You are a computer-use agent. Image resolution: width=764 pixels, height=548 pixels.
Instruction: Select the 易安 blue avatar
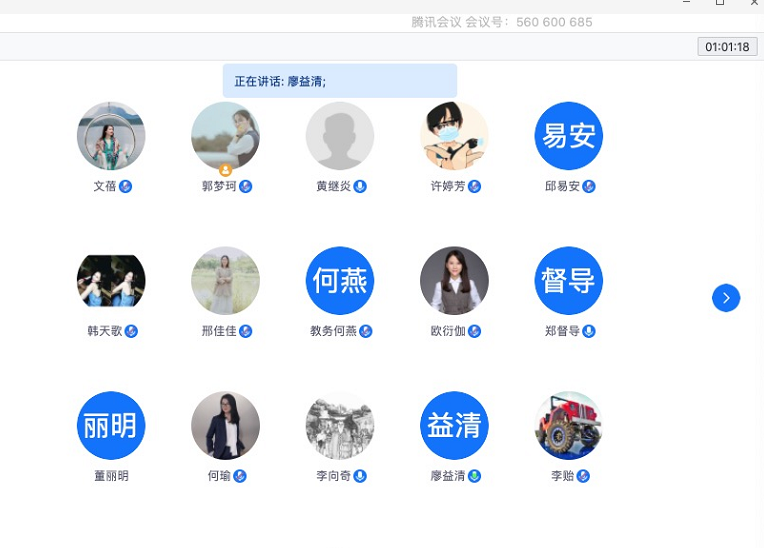click(x=569, y=135)
